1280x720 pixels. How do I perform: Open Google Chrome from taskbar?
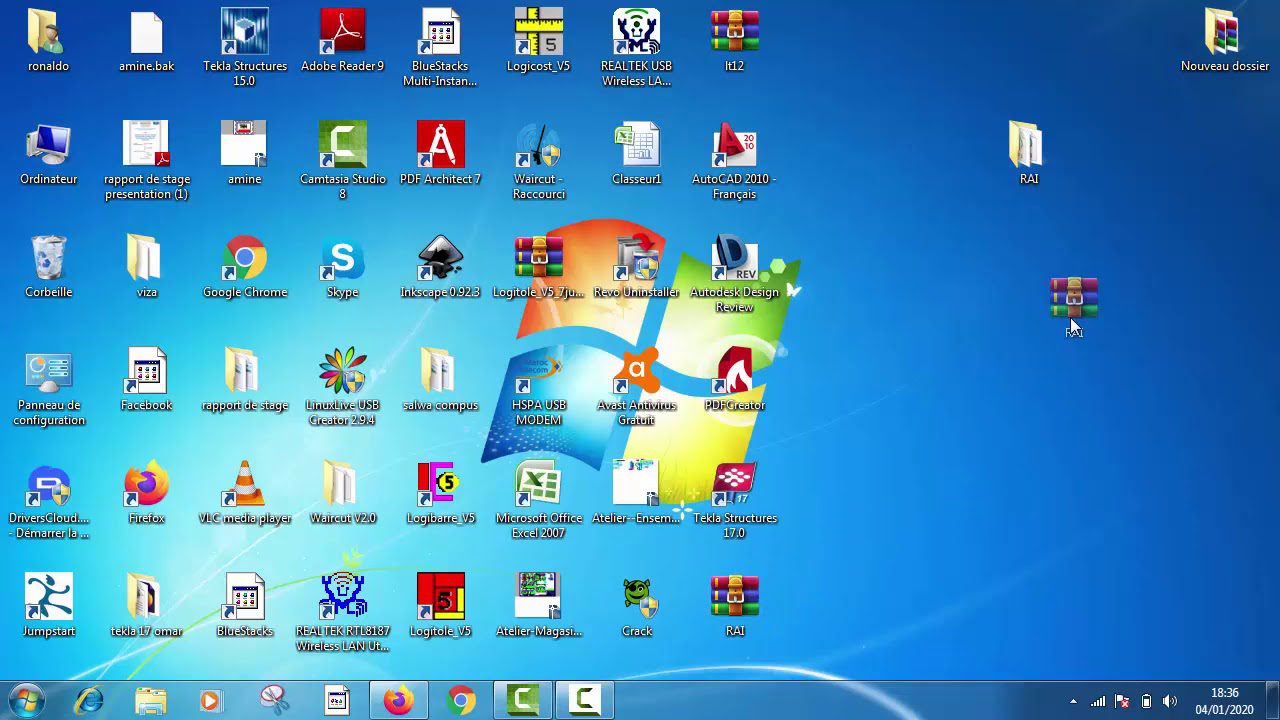tap(461, 700)
